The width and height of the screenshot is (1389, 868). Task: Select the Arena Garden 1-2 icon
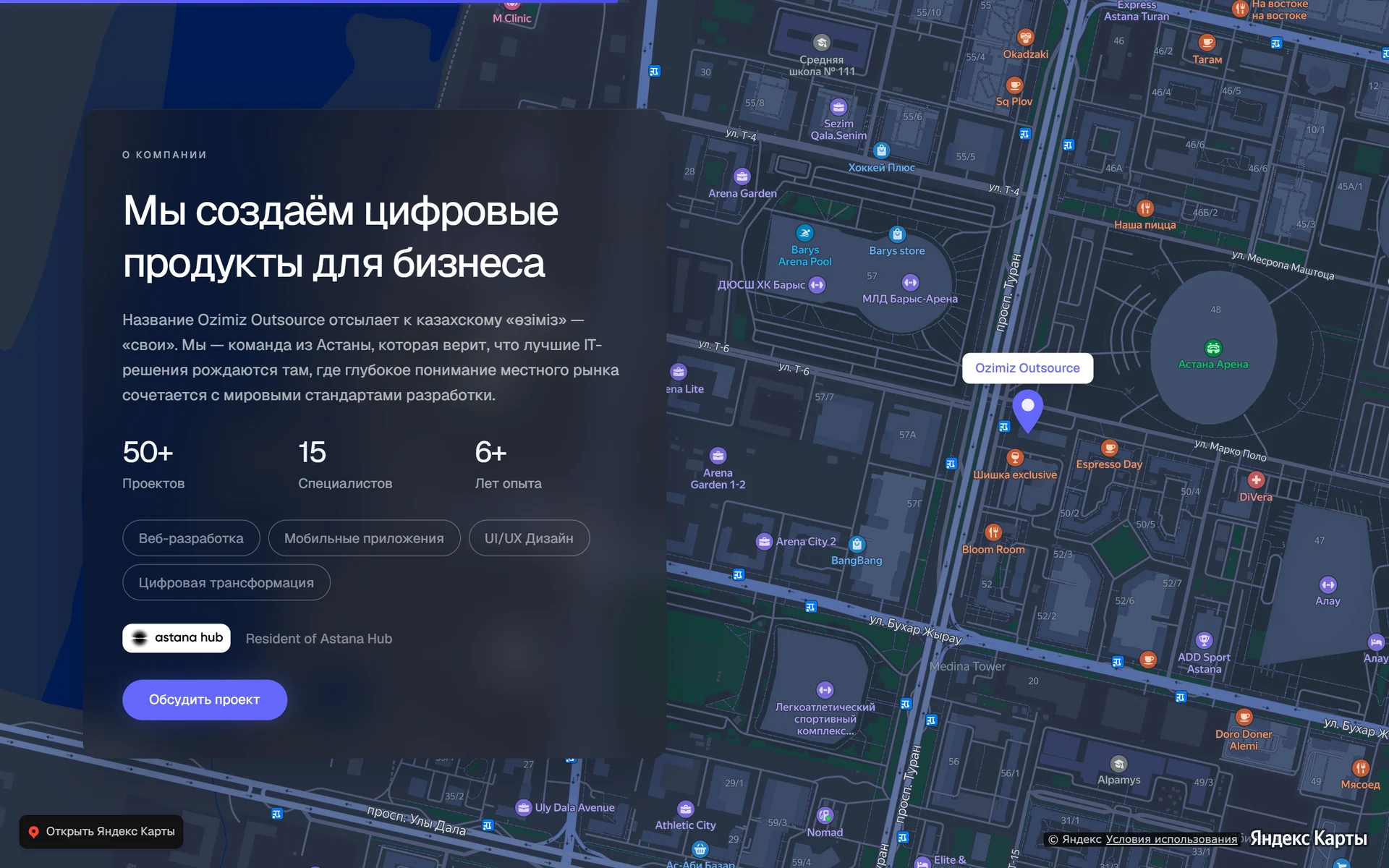coord(718,456)
